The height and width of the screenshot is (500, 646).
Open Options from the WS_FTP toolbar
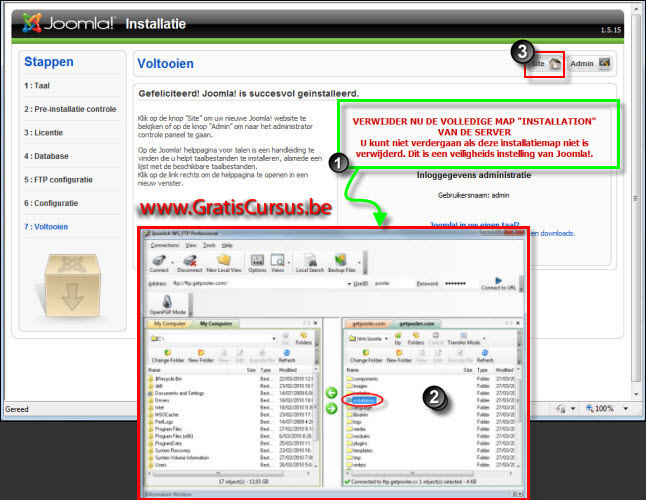257,263
